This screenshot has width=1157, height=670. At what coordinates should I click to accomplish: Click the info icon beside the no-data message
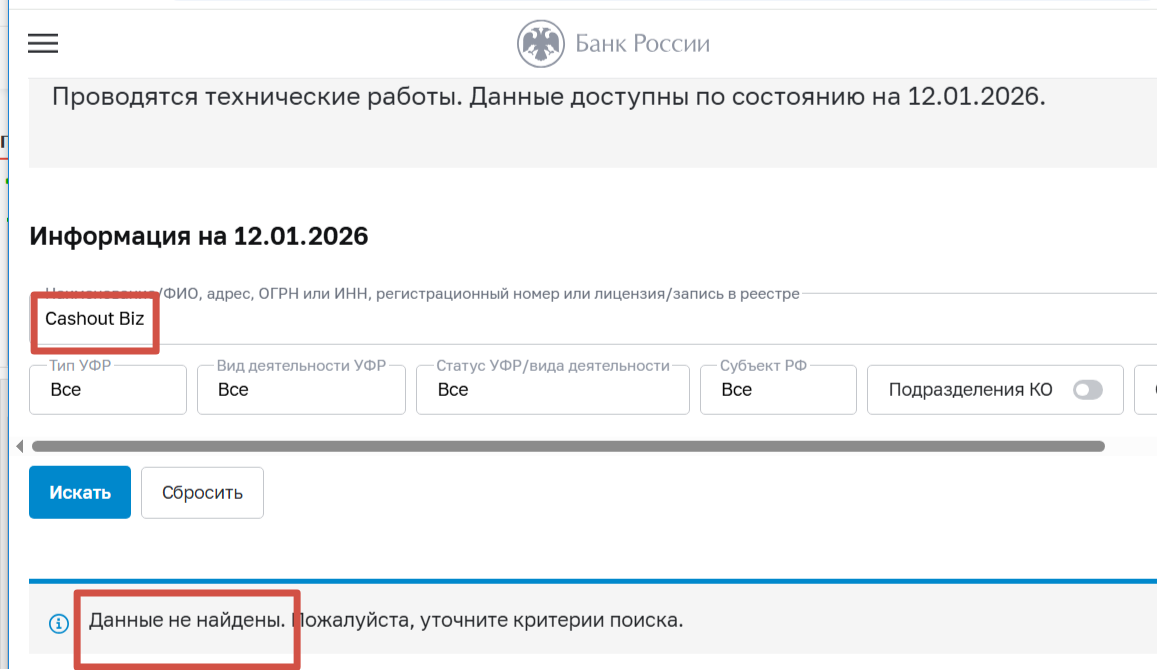pyautogui.click(x=59, y=623)
